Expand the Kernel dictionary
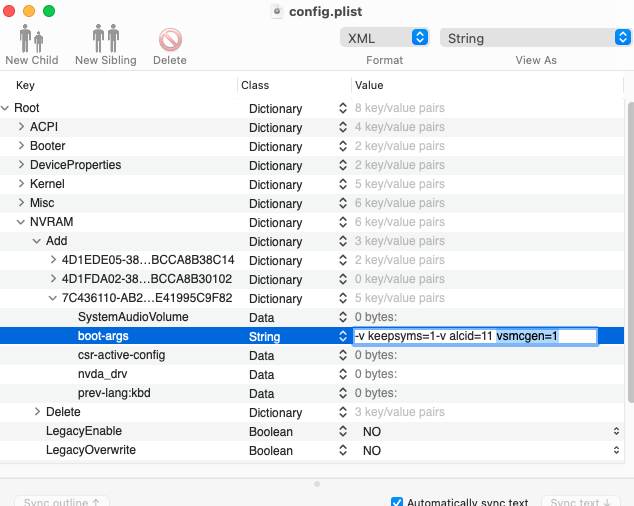The image size is (634, 506). pyautogui.click(x=21, y=184)
